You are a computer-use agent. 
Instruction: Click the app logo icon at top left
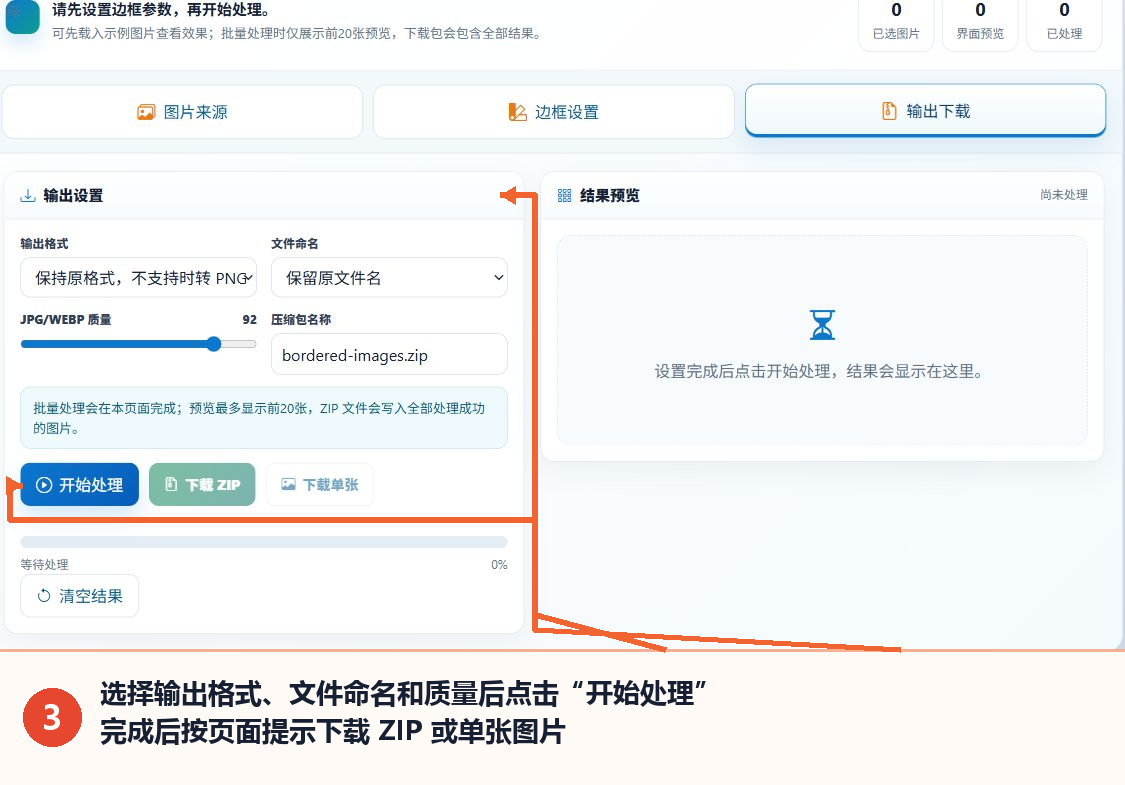pyautogui.click(x=22, y=16)
